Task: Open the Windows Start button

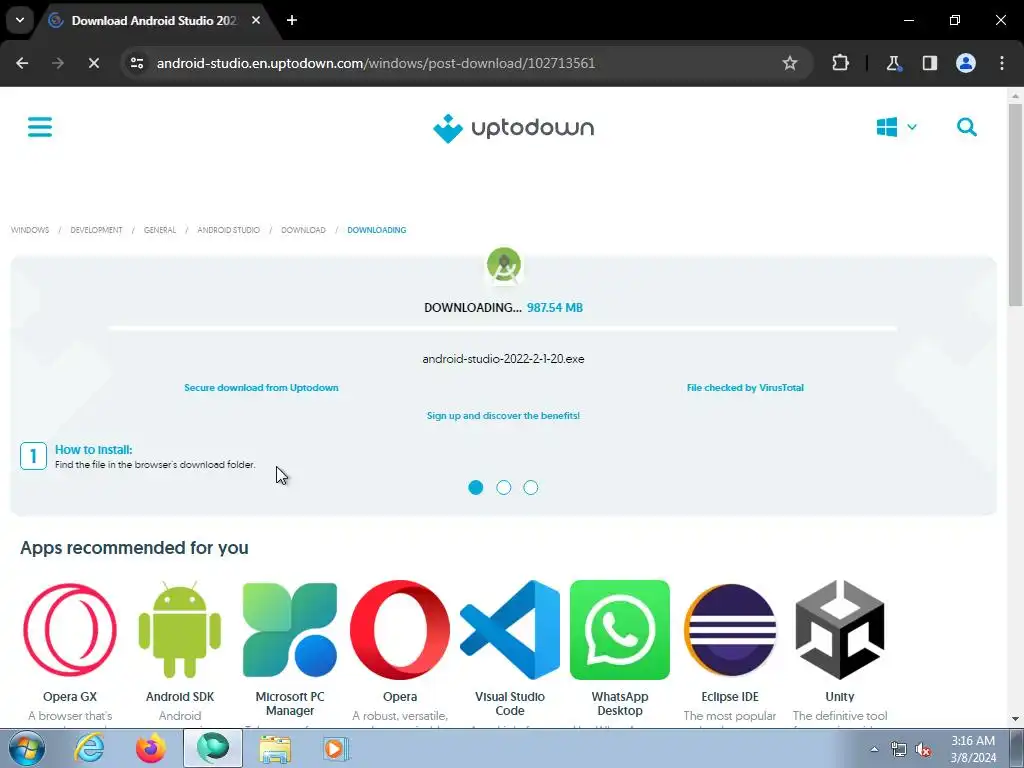Action: [26, 748]
